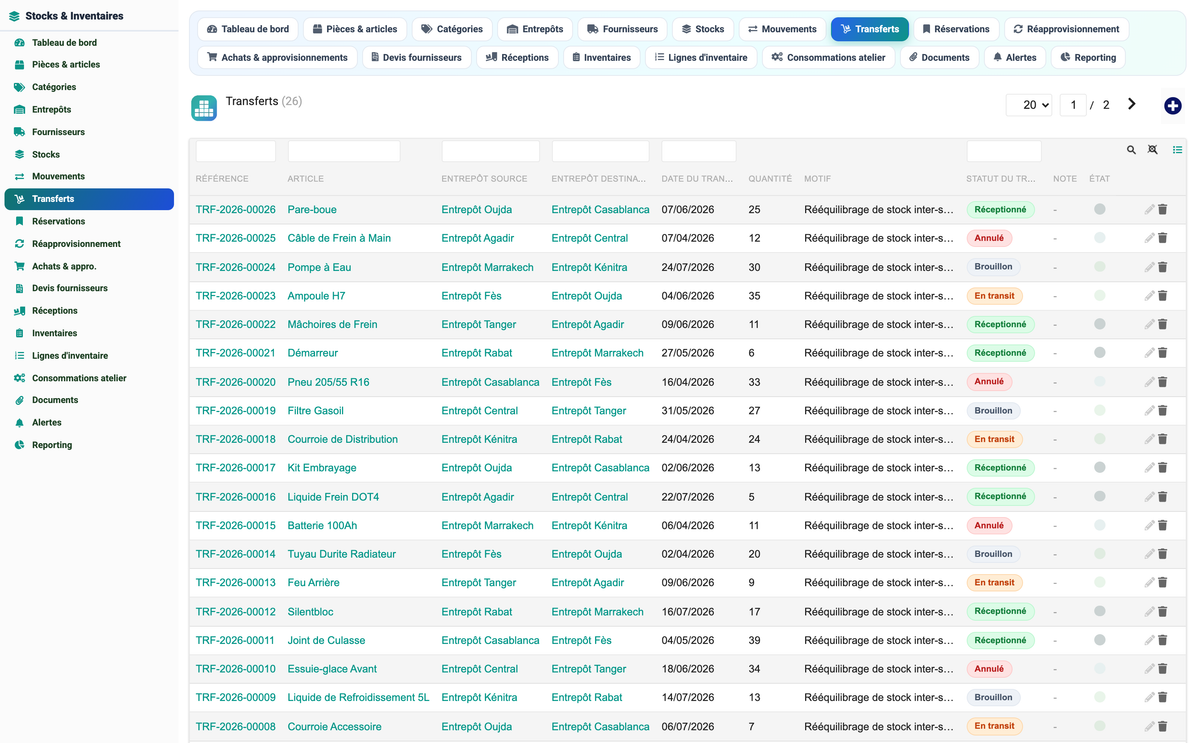Viewport: 1200px width, 743px height.
Task: Clear filters with crossed magnifier icon
Action: point(1153,150)
